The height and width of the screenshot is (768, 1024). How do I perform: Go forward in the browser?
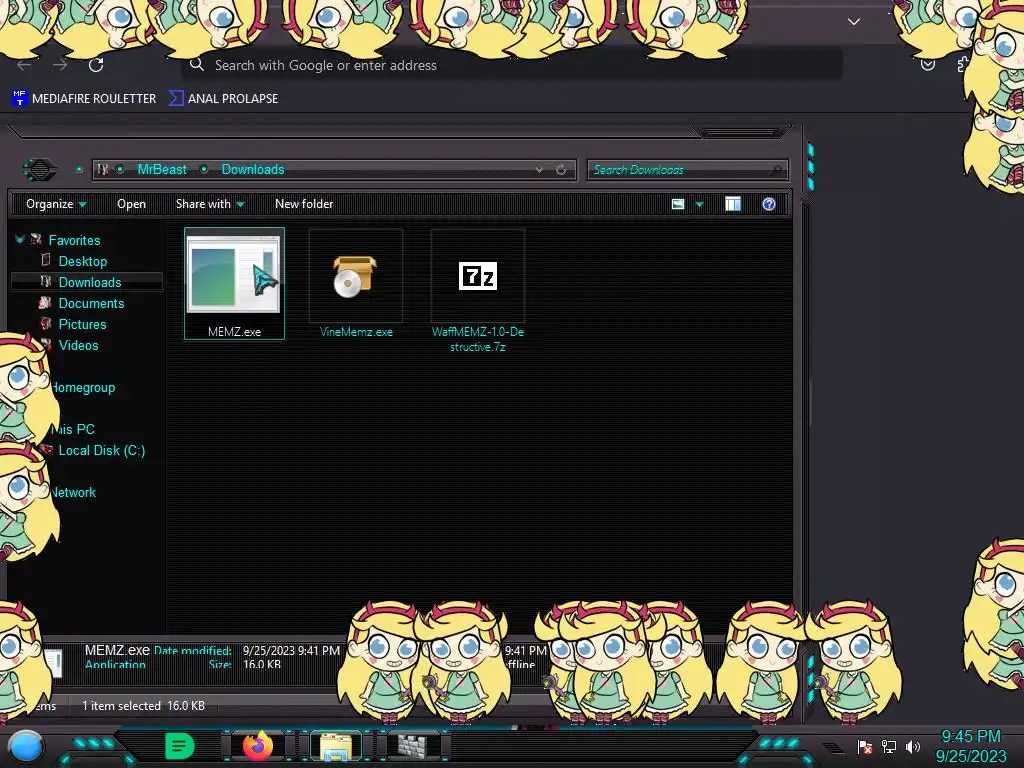(x=60, y=65)
